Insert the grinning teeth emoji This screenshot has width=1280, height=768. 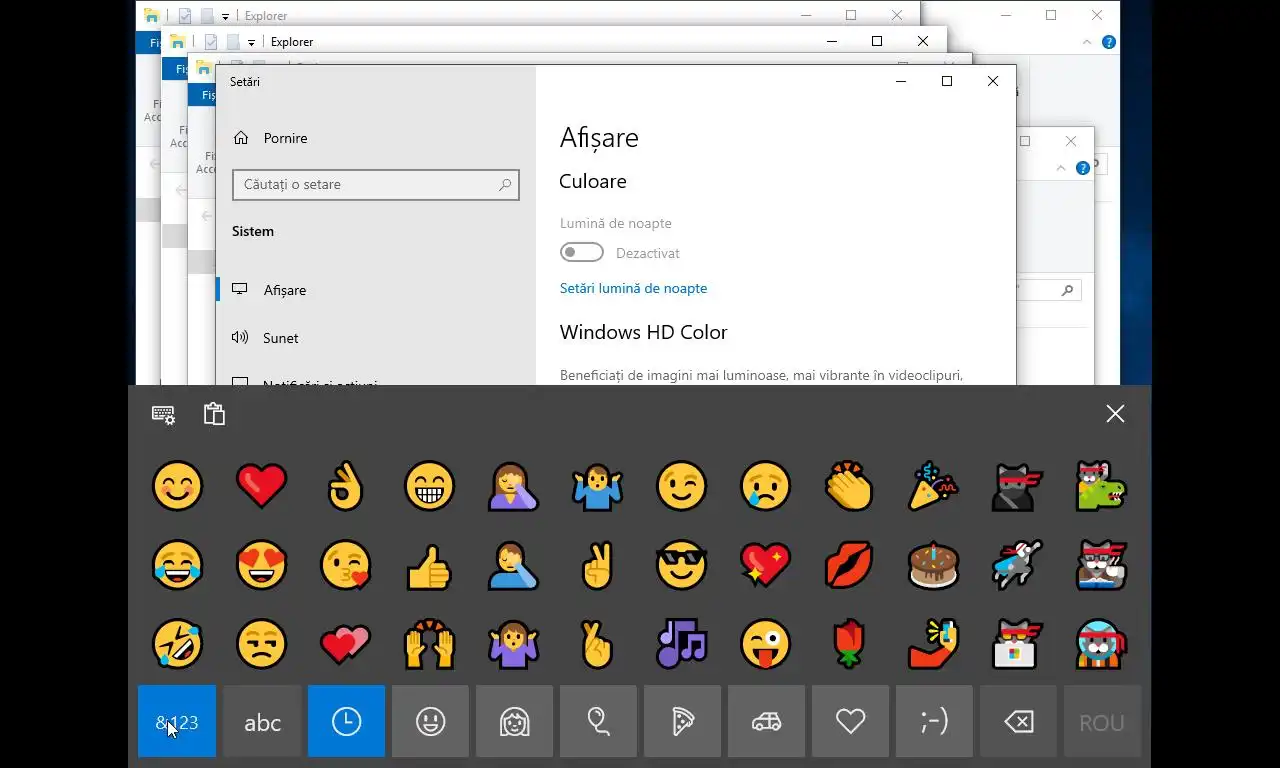(429, 487)
